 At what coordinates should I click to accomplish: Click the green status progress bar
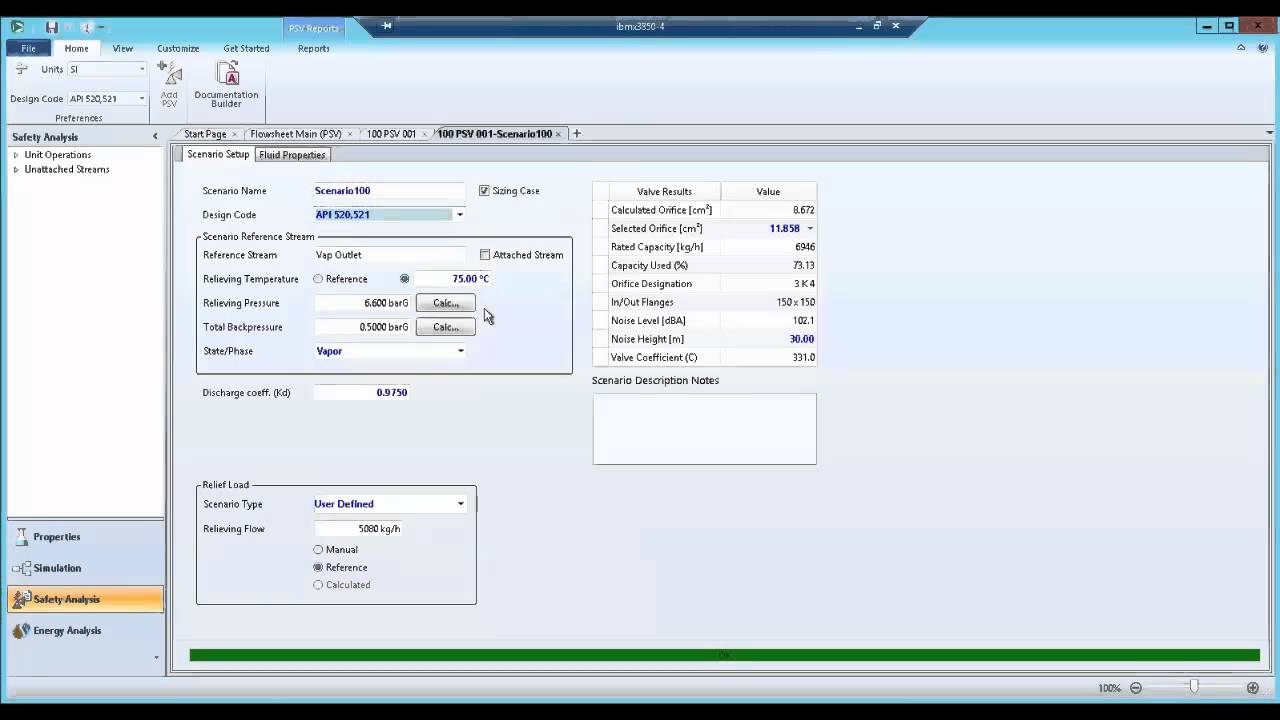click(724, 655)
